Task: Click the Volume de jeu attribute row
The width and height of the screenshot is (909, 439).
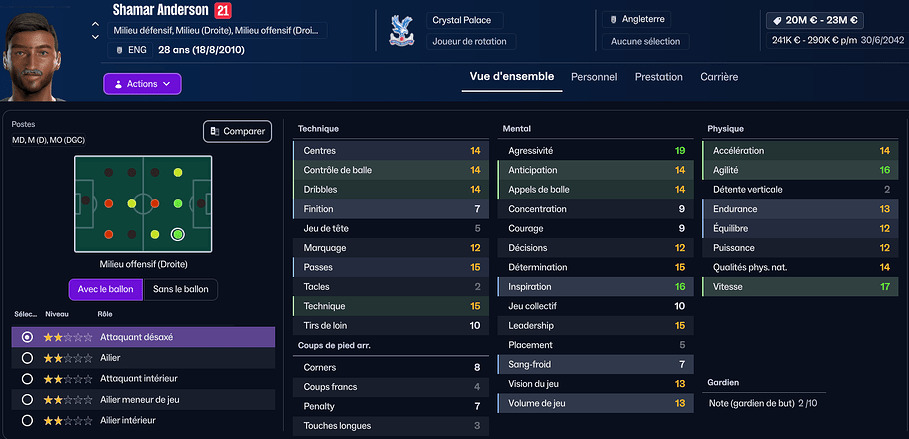Action: coord(595,403)
